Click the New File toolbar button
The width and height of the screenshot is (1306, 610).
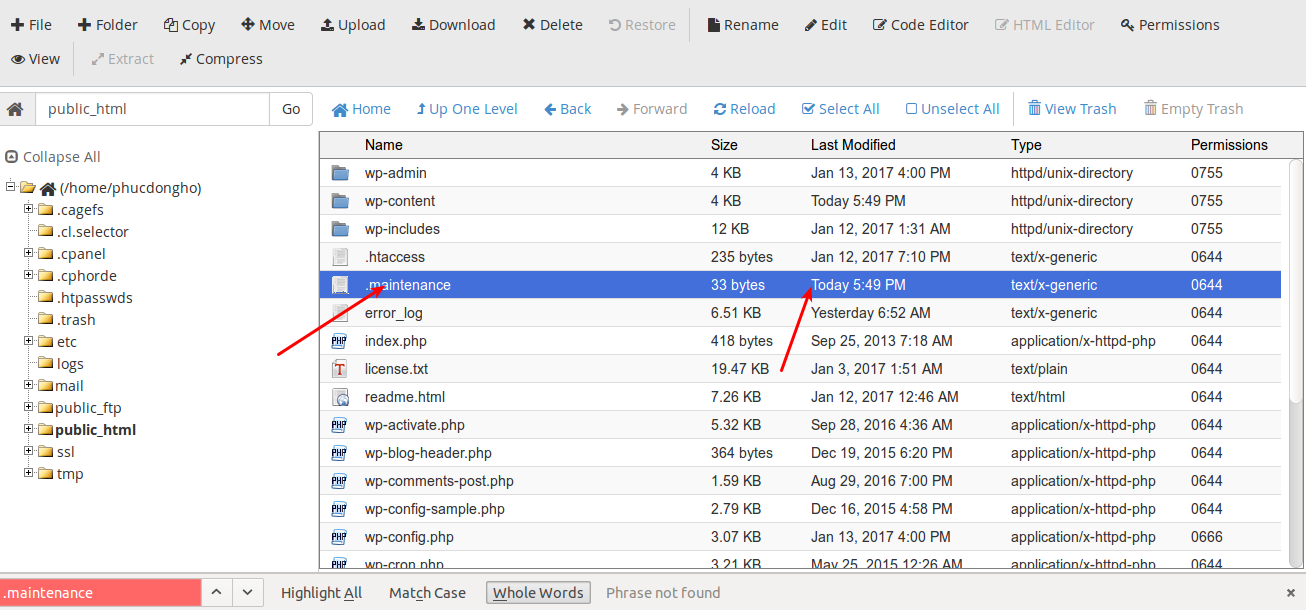click(x=31, y=25)
